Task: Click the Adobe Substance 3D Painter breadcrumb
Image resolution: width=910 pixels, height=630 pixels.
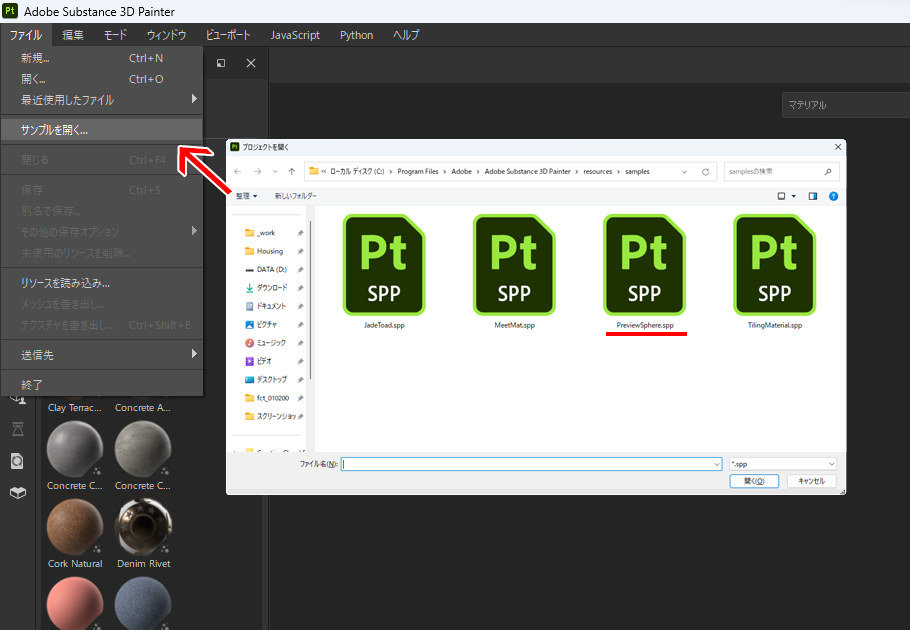Action: [x=528, y=172]
